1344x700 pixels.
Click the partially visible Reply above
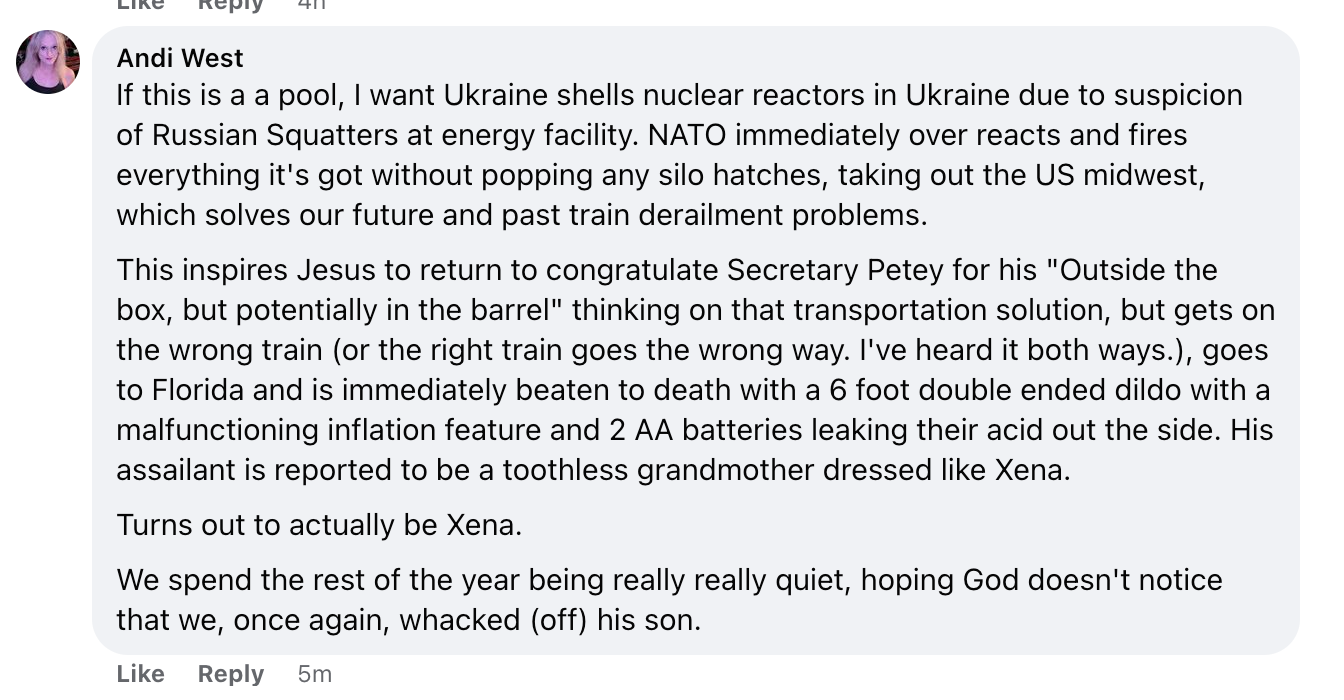pos(231,5)
